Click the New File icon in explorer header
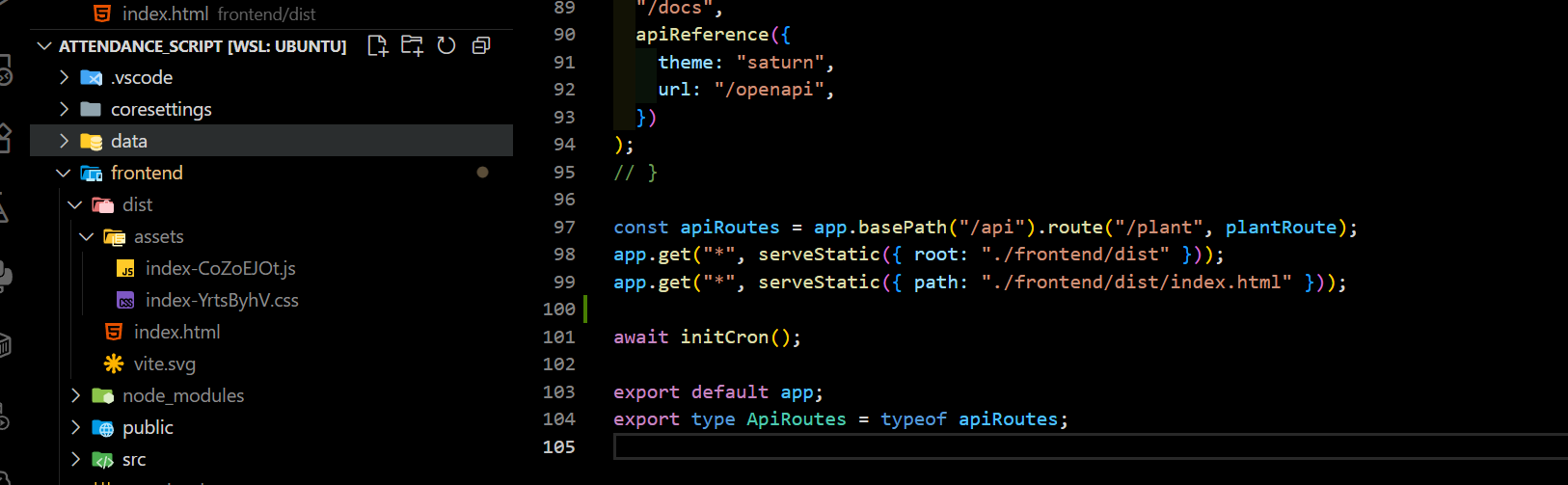Viewport: 1568px width, 485px height. pyautogui.click(x=378, y=45)
